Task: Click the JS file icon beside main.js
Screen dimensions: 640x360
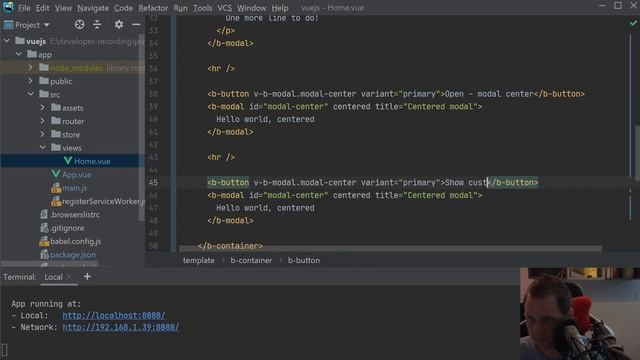Action: coord(56,188)
